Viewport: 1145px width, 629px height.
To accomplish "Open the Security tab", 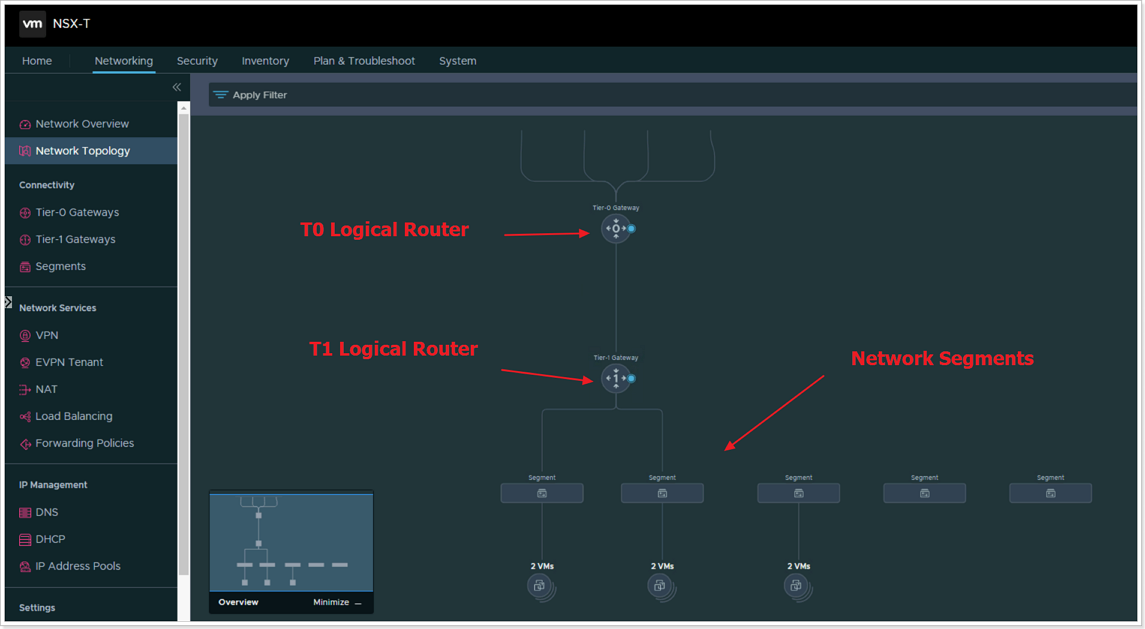I will click(x=197, y=61).
